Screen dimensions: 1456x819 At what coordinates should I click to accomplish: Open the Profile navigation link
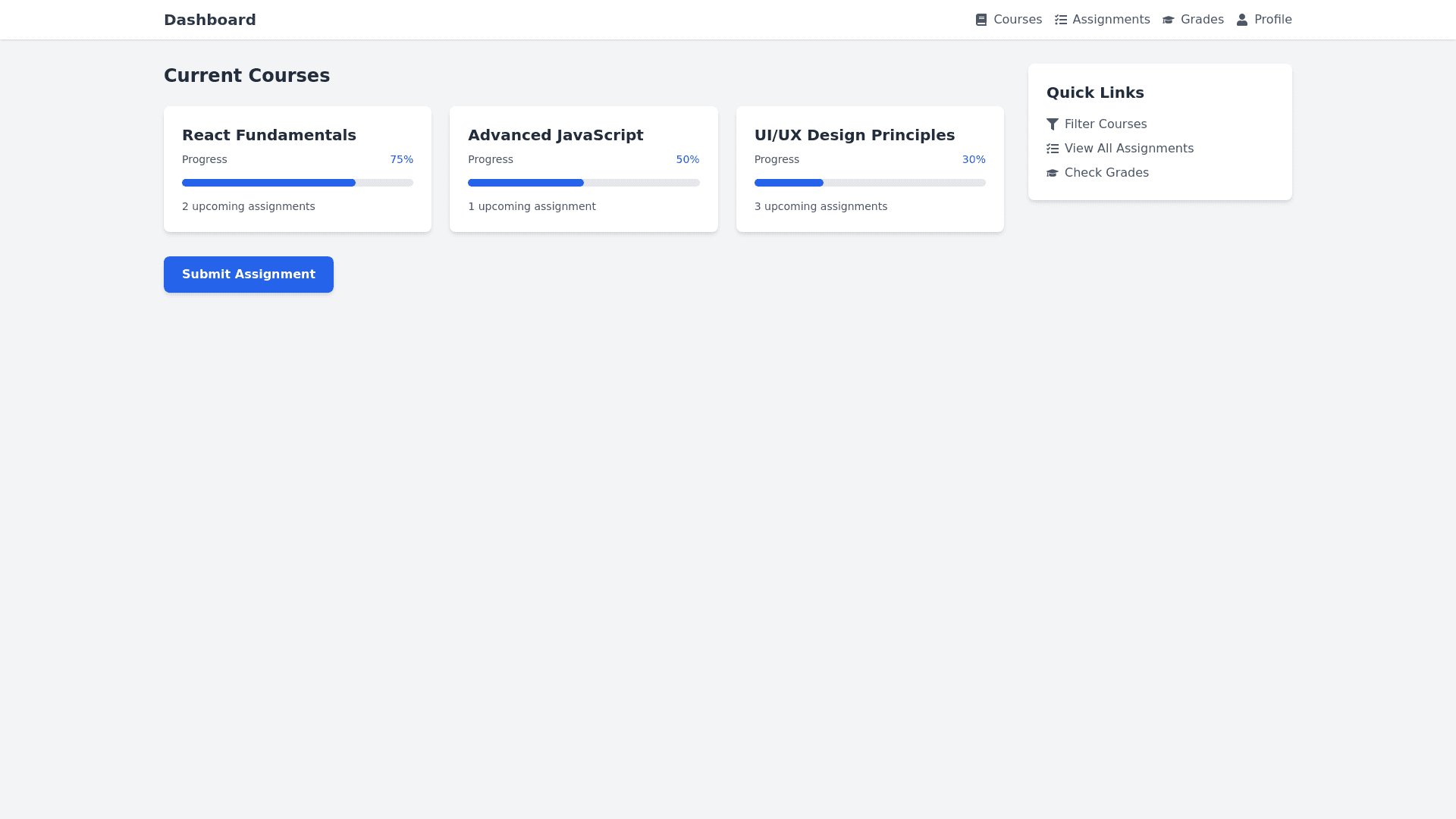coord(1272,20)
